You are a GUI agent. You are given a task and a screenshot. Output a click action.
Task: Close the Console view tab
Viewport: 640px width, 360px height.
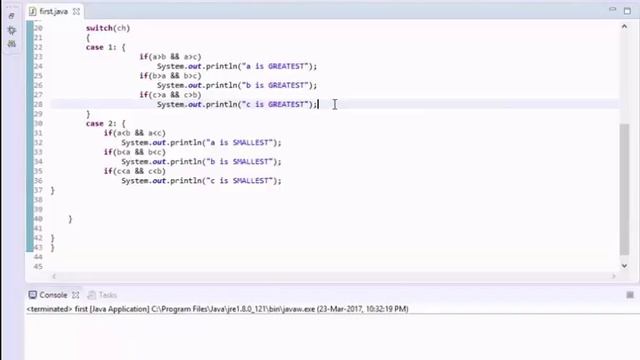pos(76,295)
